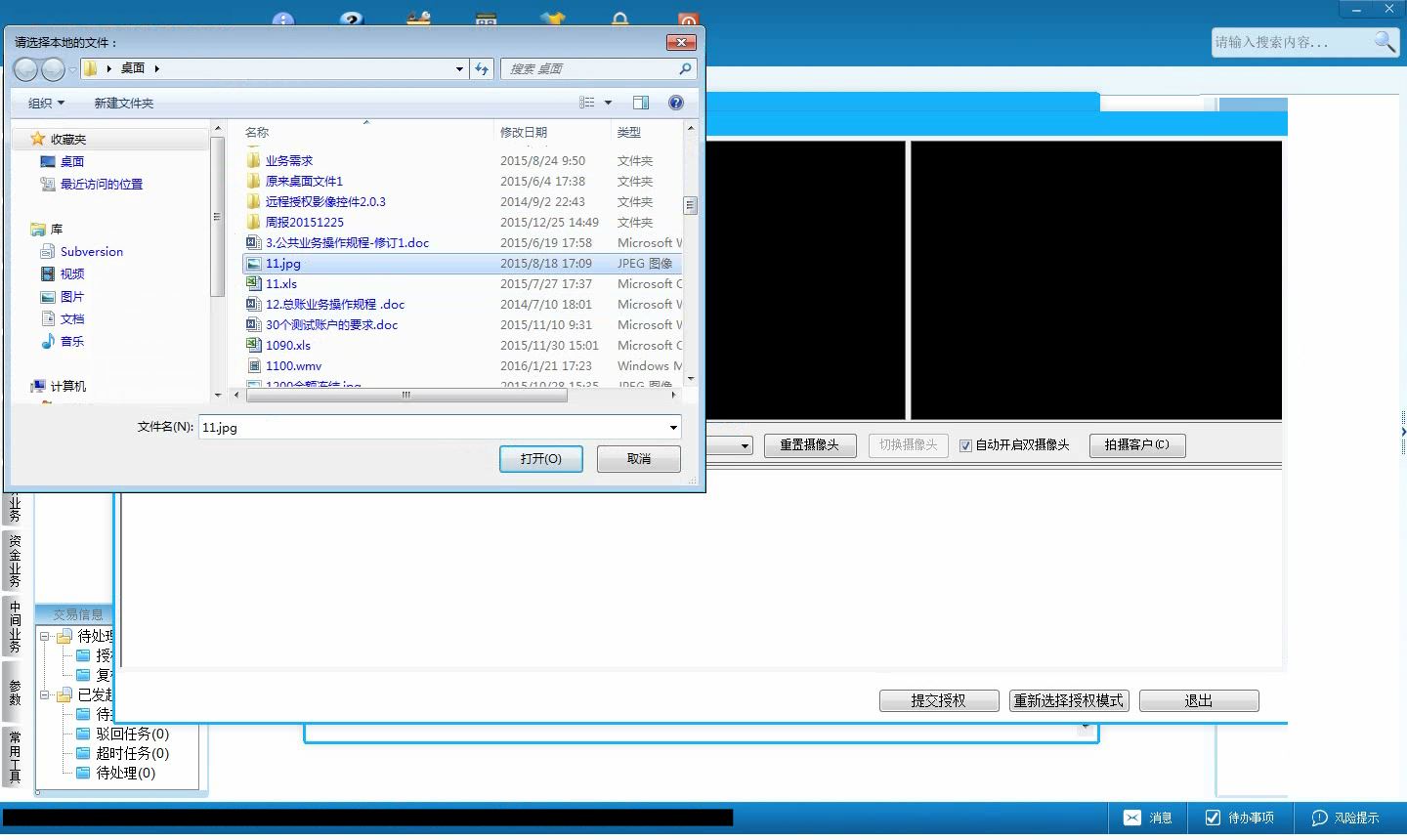Change the file view mode icon
Viewport: 1407px width, 840px height.
coord(587,103)
